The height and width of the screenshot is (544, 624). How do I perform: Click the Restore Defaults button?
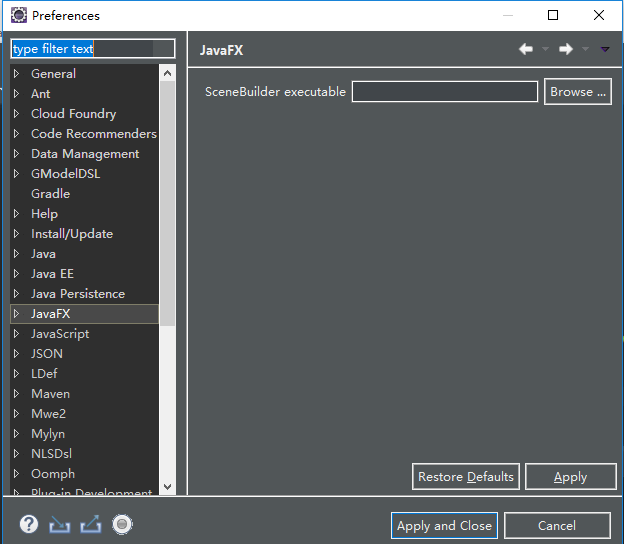466,476
